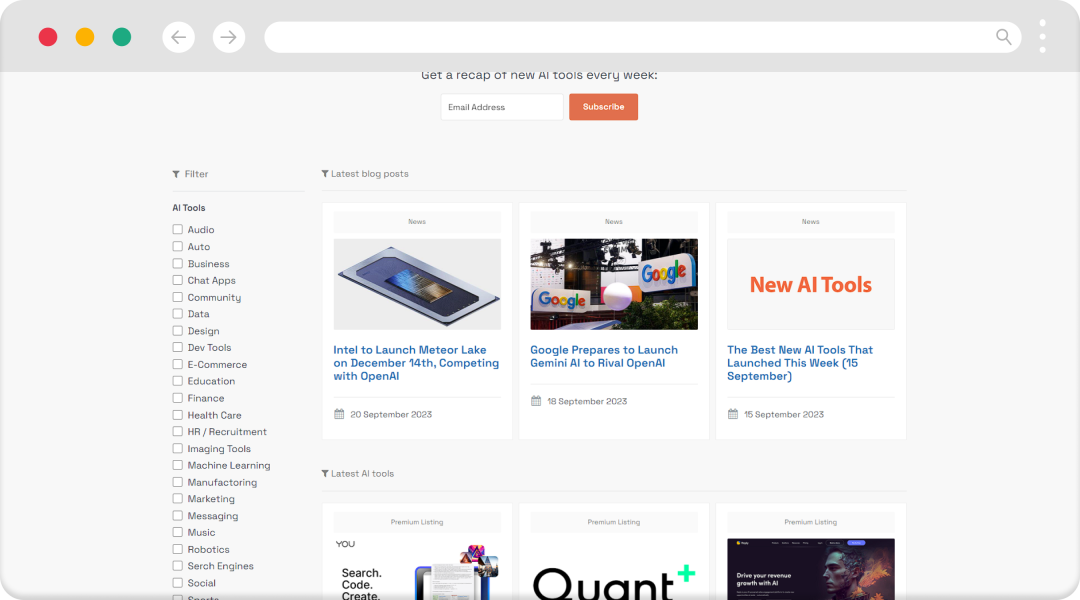Open the YOU Search Code Create listing image
Image resolution: width=1080 pixels, height=600 pixels.
point(417,570)
